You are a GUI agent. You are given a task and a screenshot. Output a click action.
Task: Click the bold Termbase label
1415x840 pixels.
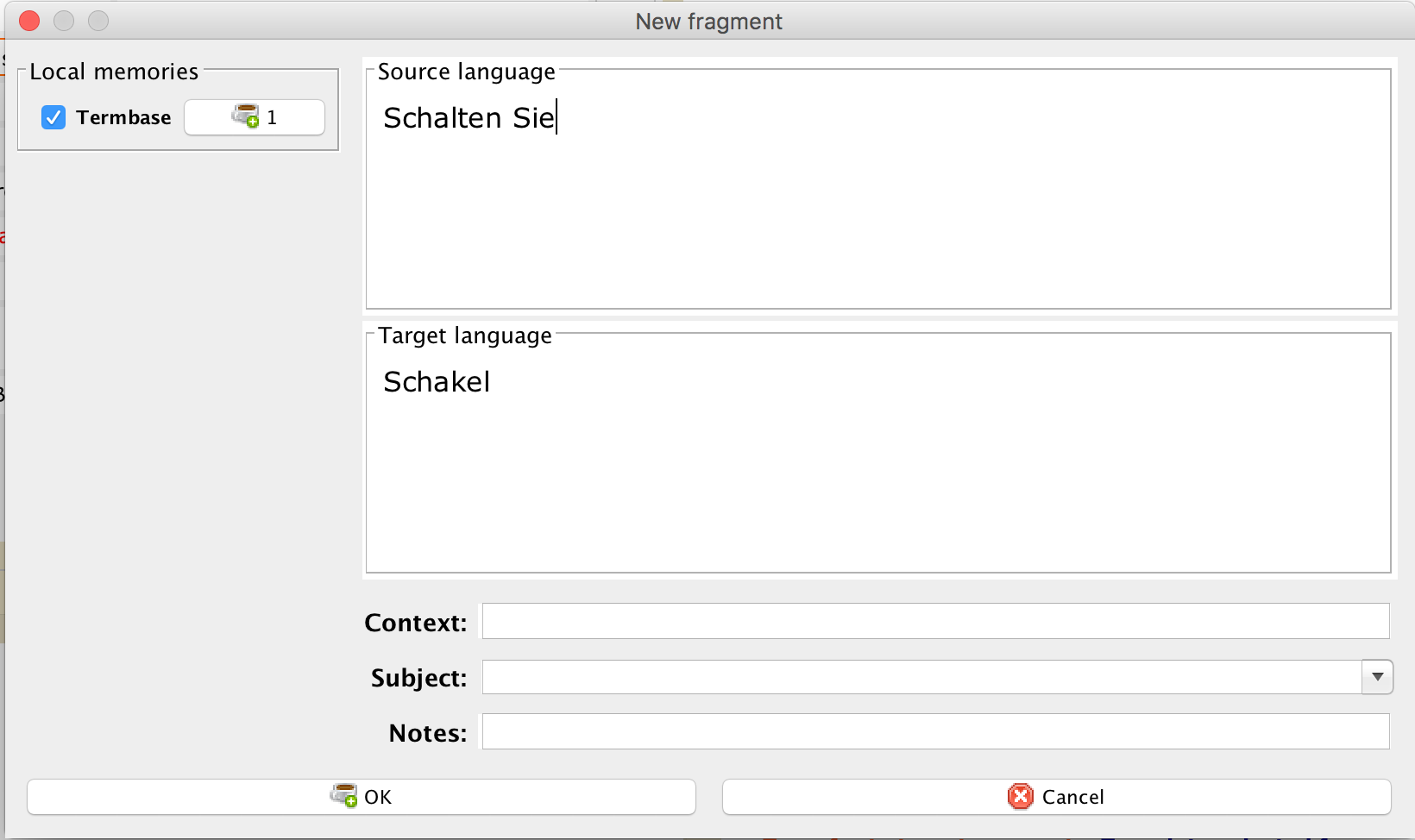123,117
